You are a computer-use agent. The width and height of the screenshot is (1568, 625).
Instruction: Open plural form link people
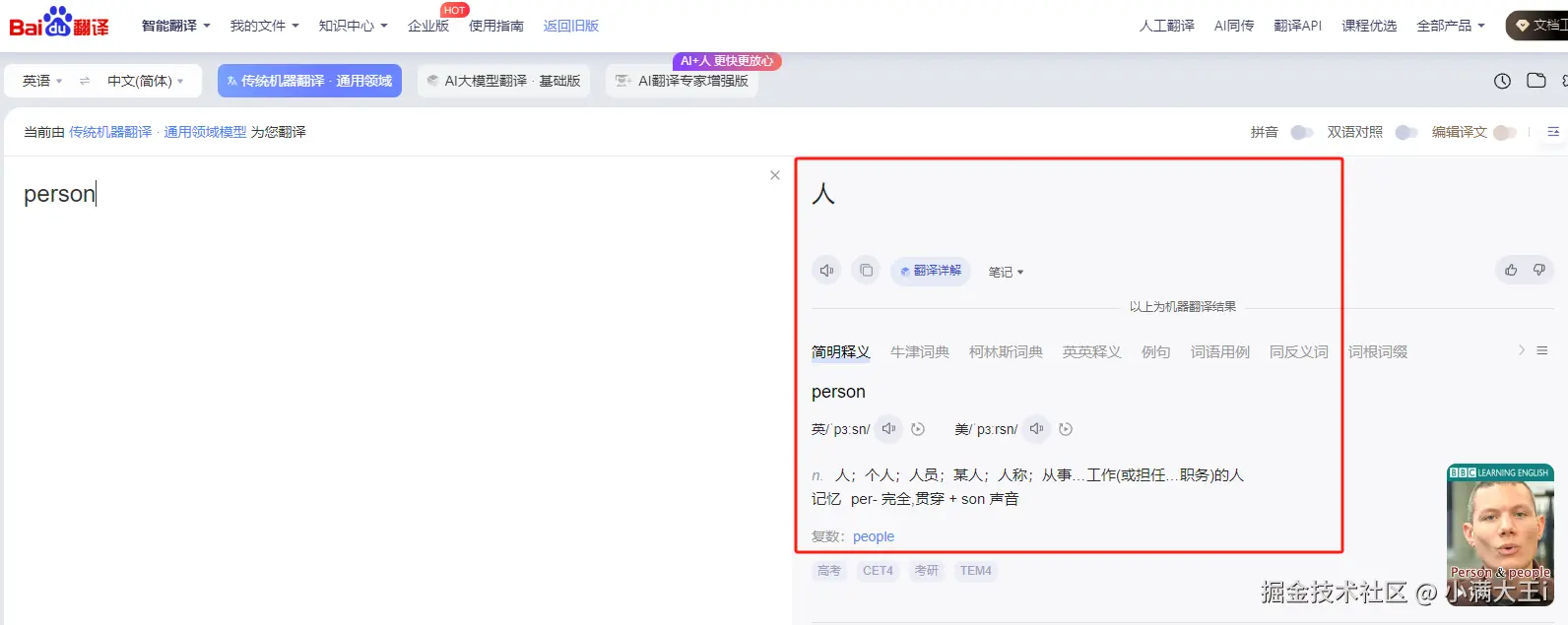pyautogui.click(x=874, y=536)
